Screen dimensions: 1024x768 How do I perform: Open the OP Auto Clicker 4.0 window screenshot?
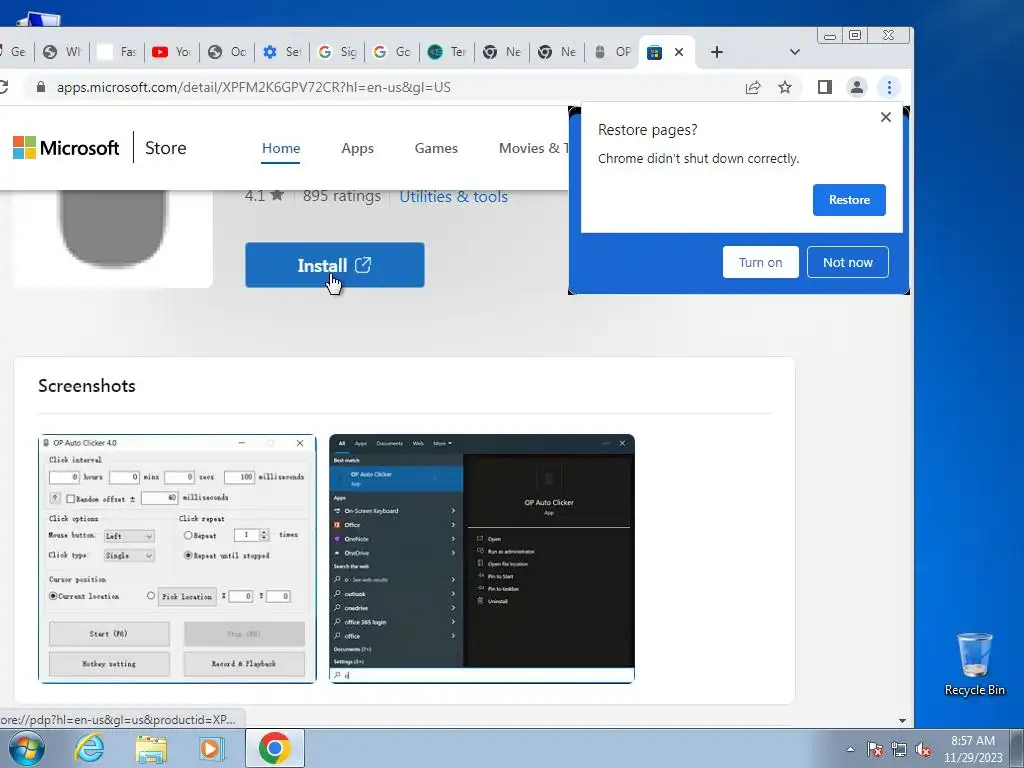click(177, 559)
